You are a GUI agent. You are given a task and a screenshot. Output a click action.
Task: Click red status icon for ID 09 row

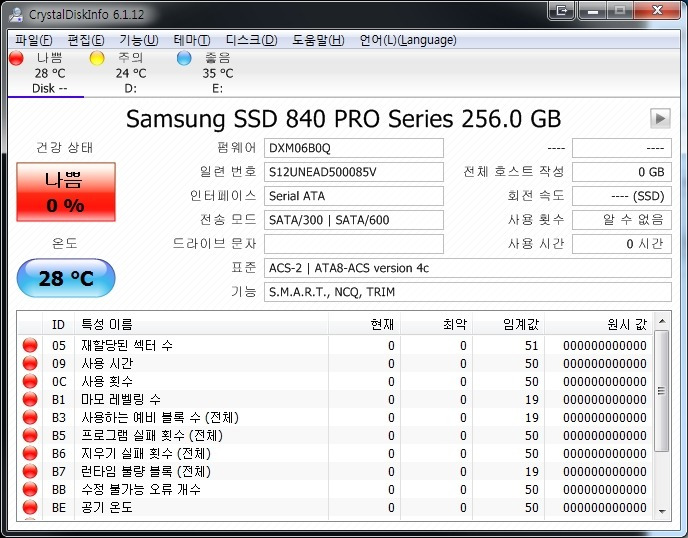tap(30, 363)
